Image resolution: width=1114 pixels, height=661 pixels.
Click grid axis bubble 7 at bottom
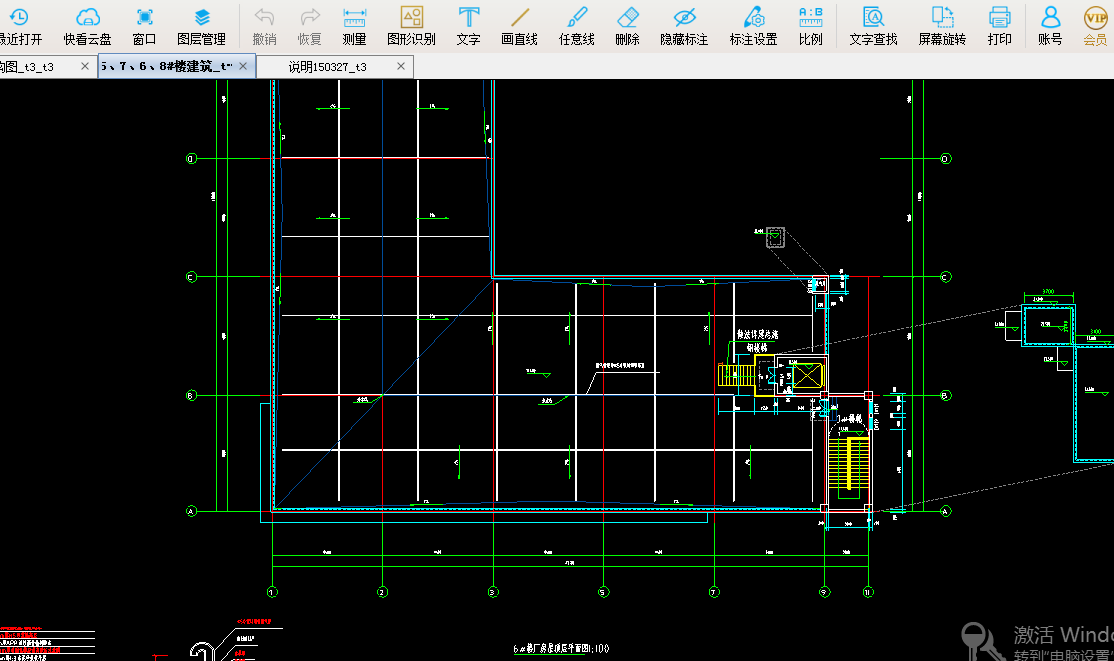tap(714, 592)
